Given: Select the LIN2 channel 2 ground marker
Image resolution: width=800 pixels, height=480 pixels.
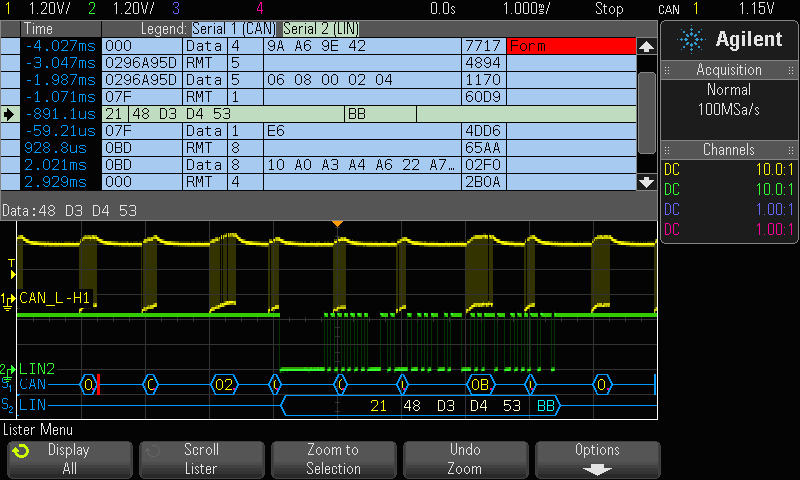Looking at the screenshot, I should point(8,369).
